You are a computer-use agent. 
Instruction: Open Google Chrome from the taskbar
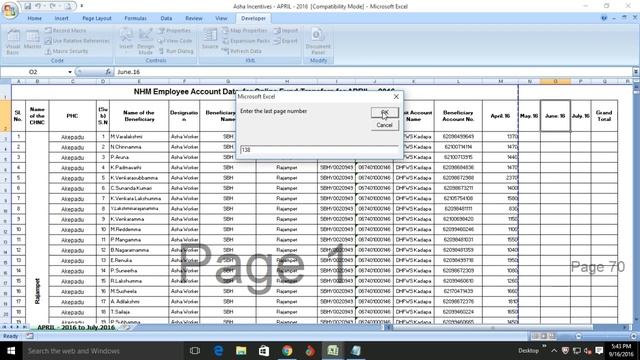coord(287,351)
